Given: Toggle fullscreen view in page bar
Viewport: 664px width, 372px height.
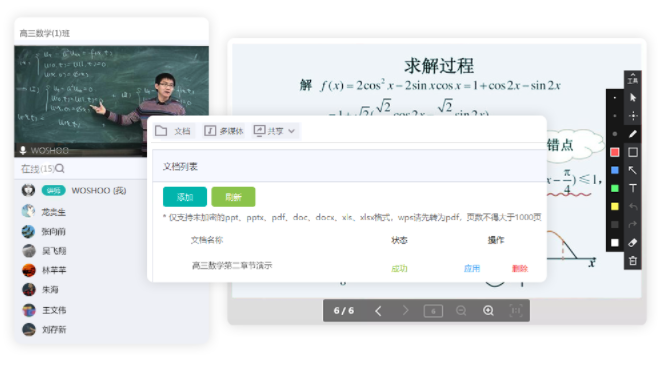Looking at the screenshot, I should (516, 311).
